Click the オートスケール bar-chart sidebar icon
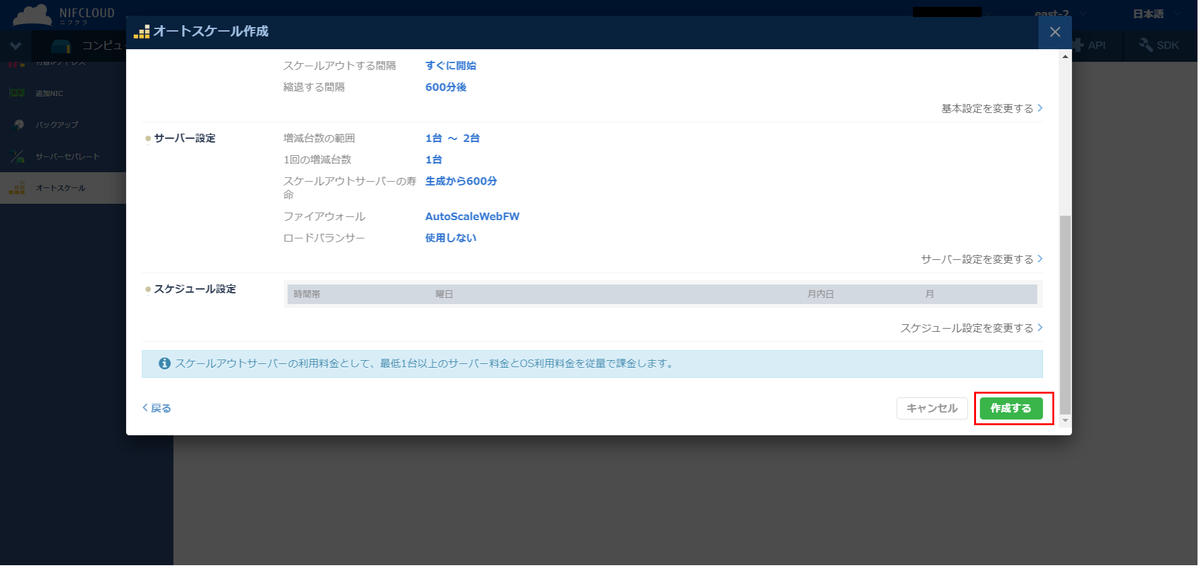The height and width of the screenshot is (569, 1200). click(17, 188)
